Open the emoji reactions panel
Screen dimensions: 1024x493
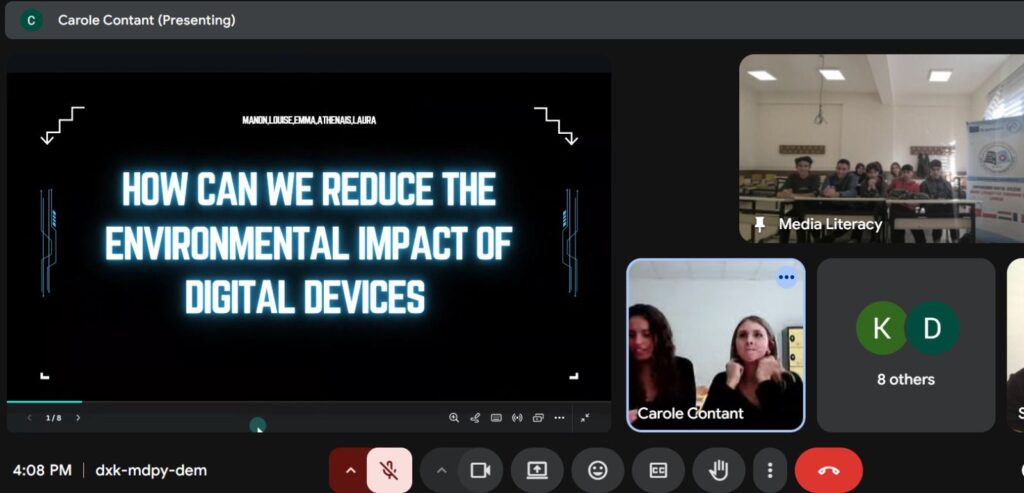coord(597,470)
